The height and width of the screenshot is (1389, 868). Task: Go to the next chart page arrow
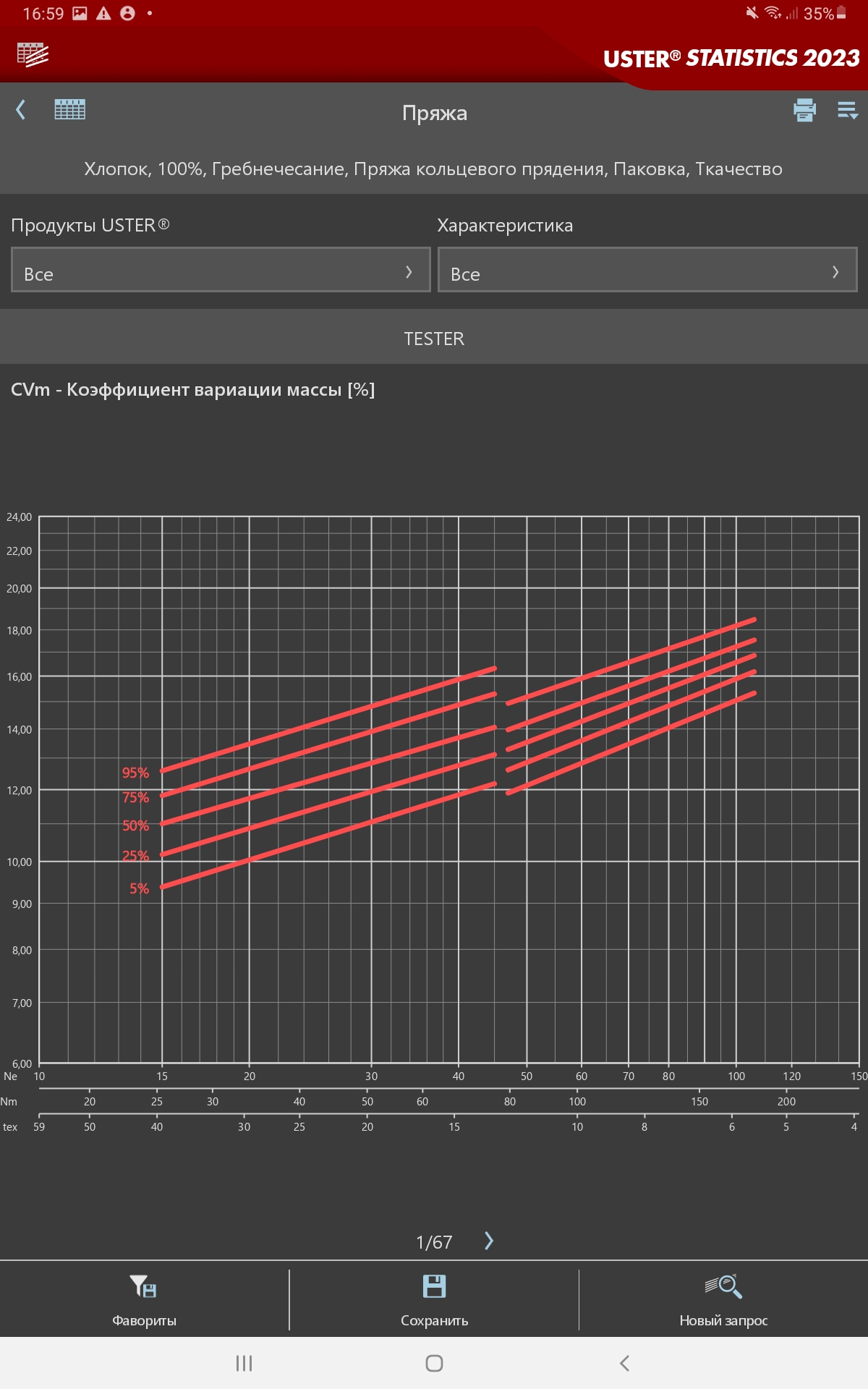pyautogui.click(x=489, y=1241)
